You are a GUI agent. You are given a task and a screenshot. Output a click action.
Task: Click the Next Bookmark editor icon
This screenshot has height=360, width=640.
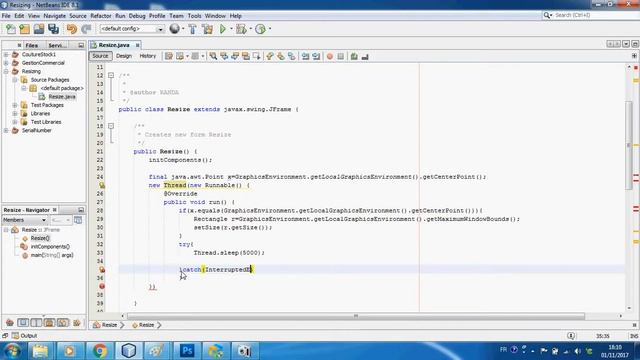281,56
